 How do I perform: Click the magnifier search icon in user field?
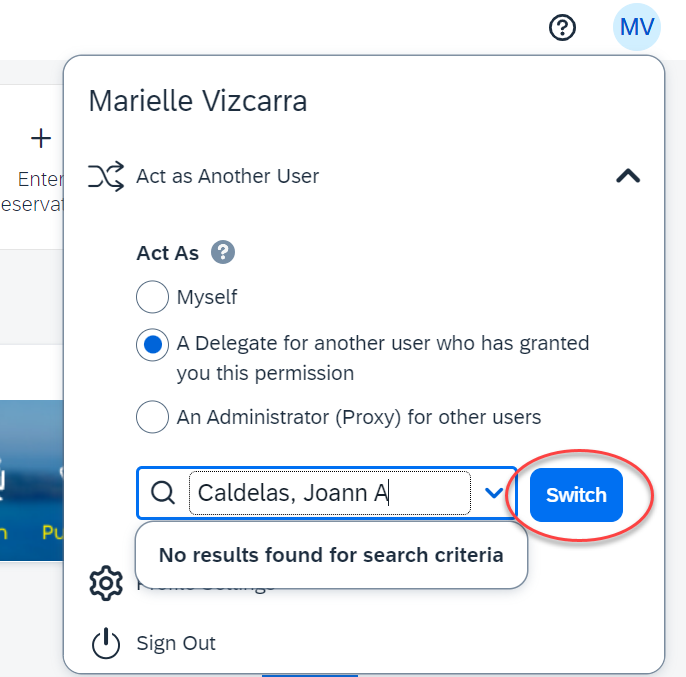click(162, 492)
